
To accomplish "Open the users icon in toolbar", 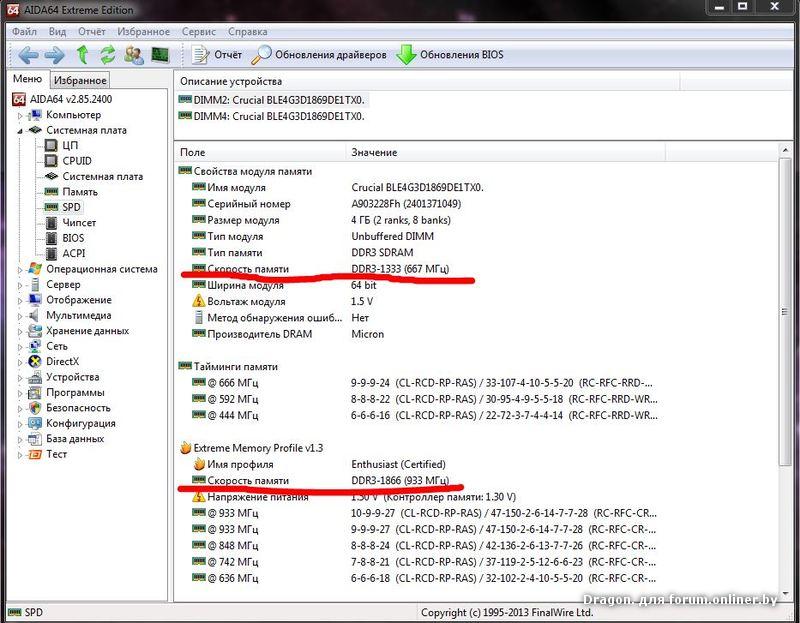I will (x=133, y=55).
